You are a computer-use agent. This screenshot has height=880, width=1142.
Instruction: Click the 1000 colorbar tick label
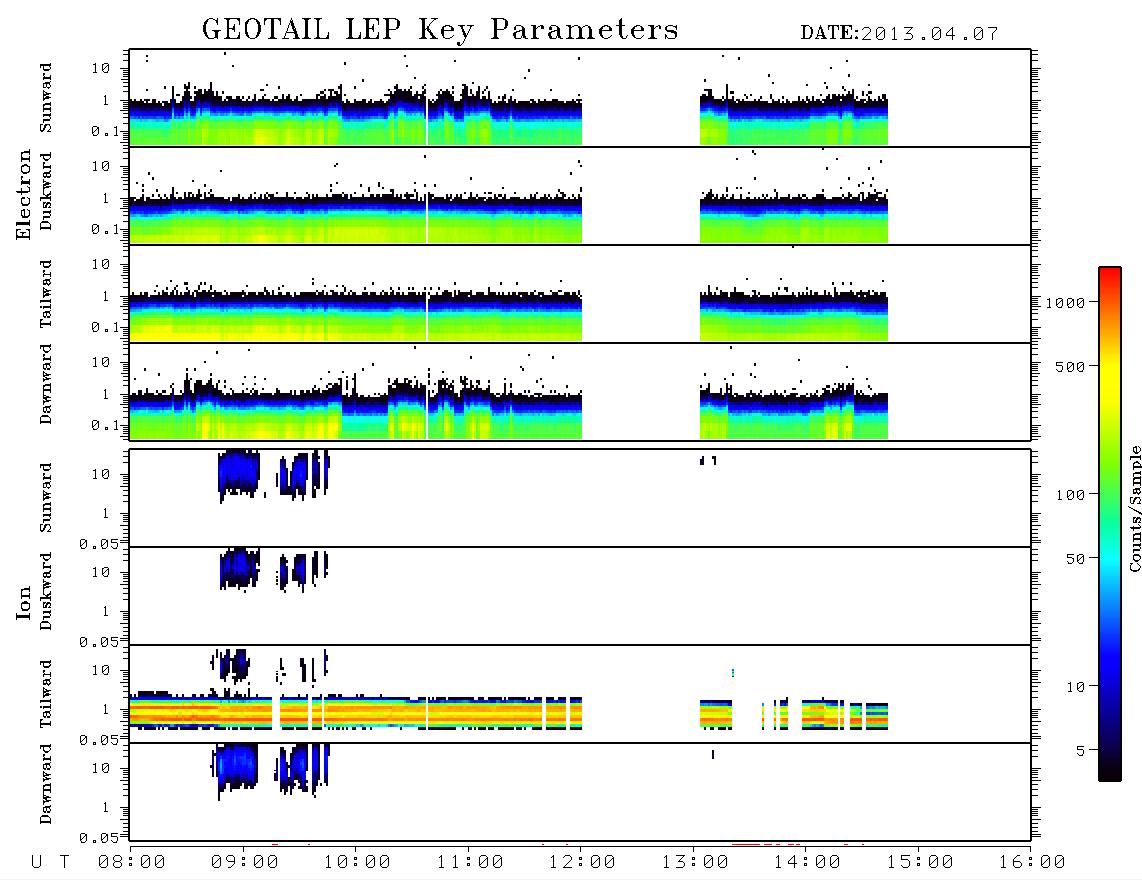[x=1065, y=303]
